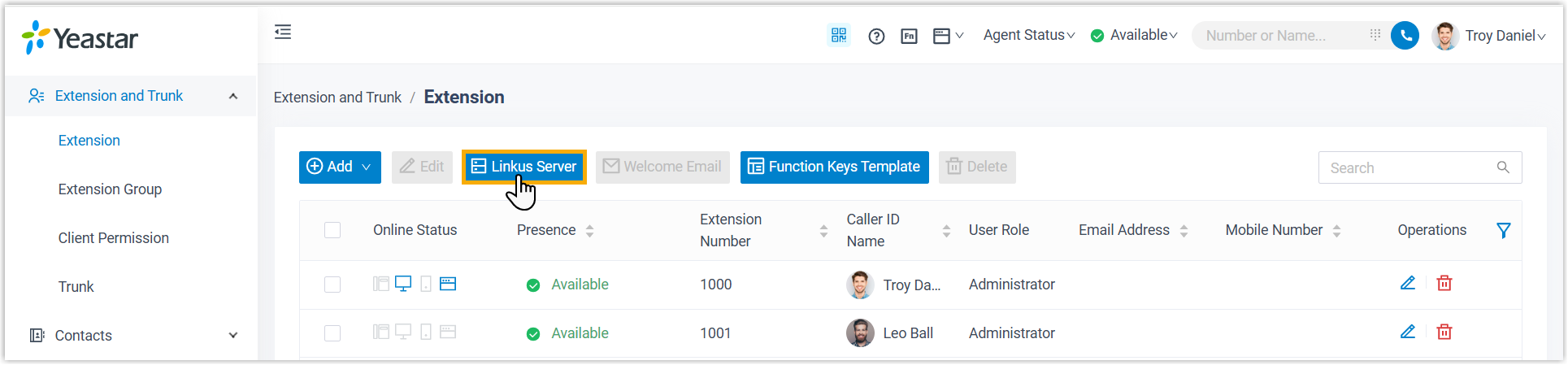Collapse sidebar with the menu fold icon
The width and height of the screenshot is (1568, 365).
283,32
